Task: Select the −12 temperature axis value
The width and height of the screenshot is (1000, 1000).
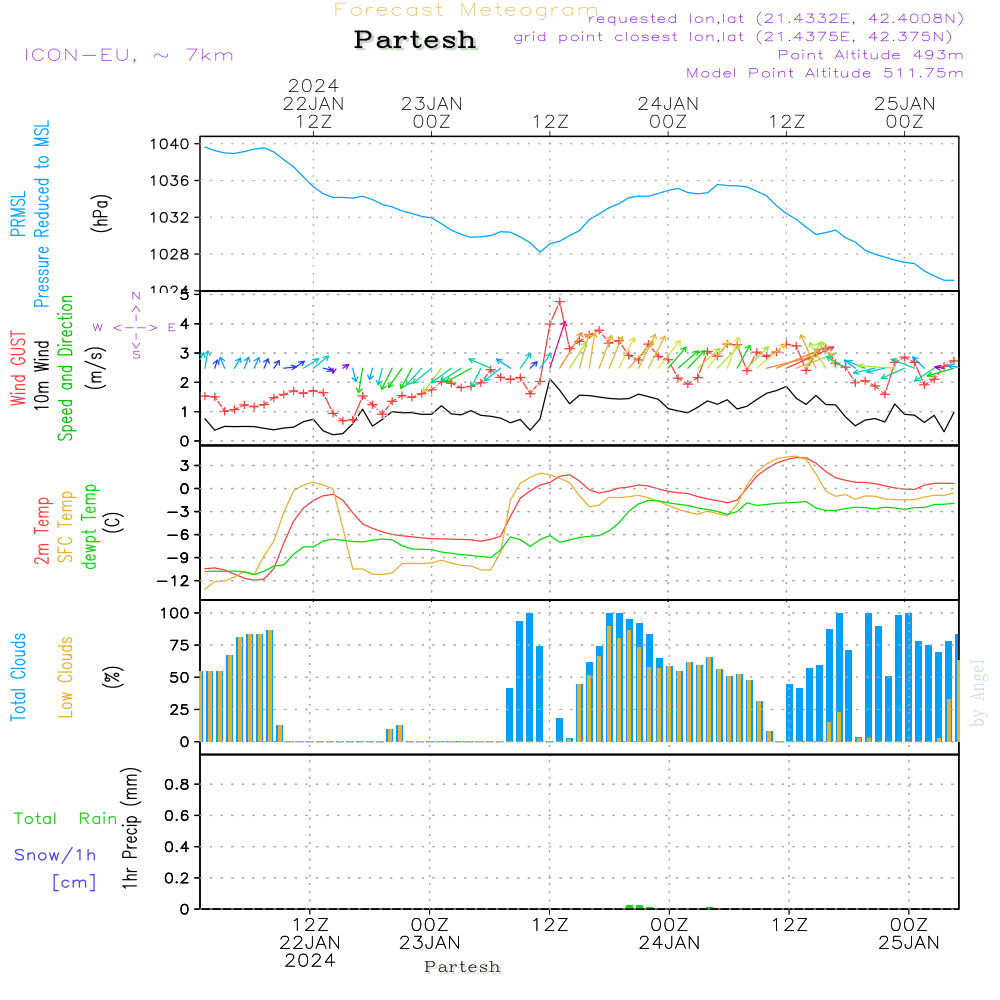Action: [173, 581]
